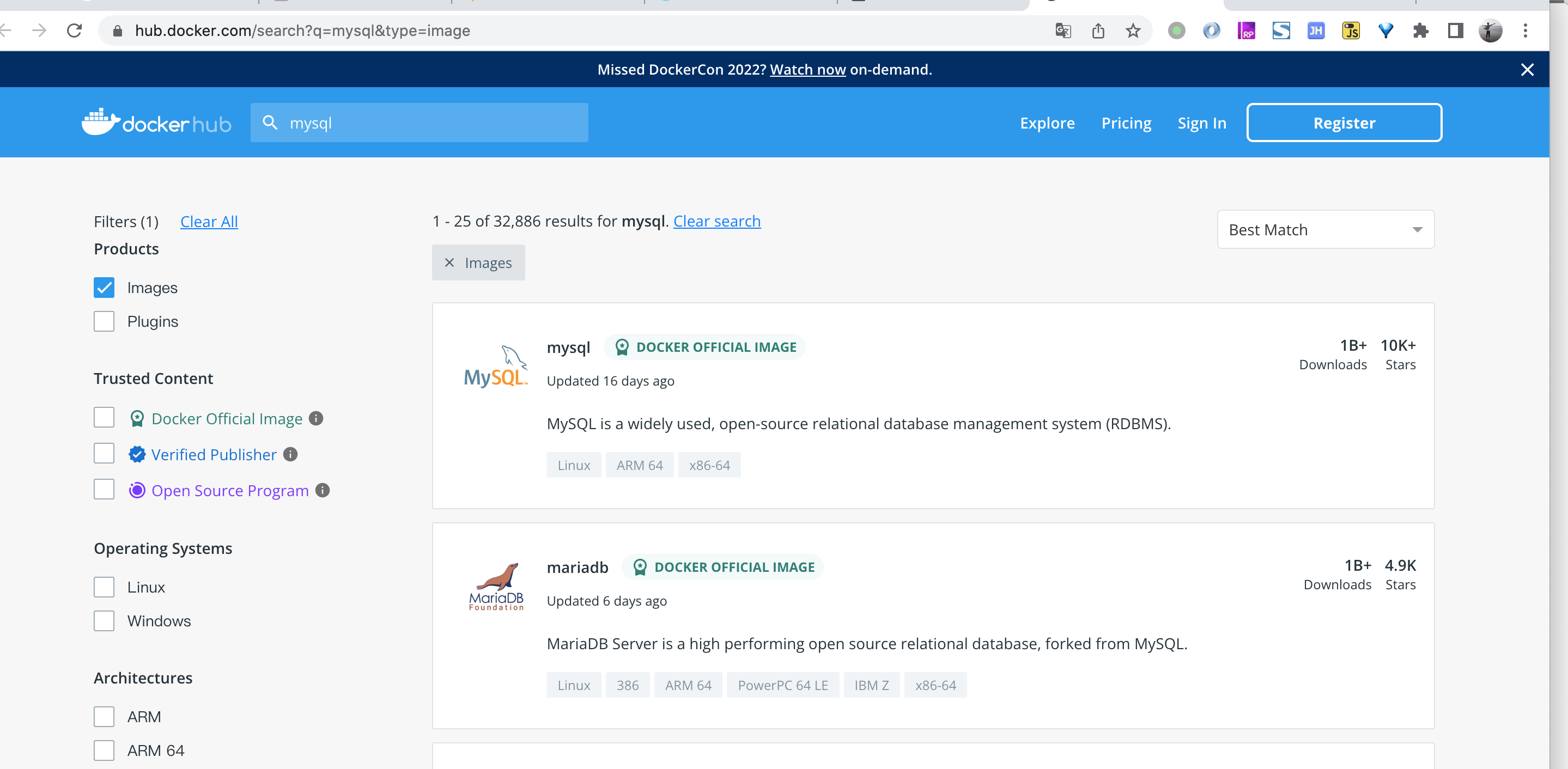This screenshot has width=1568, height=769.
Task: Enable the Docker Official Image filter checkbox
Action: coord(104,417)
